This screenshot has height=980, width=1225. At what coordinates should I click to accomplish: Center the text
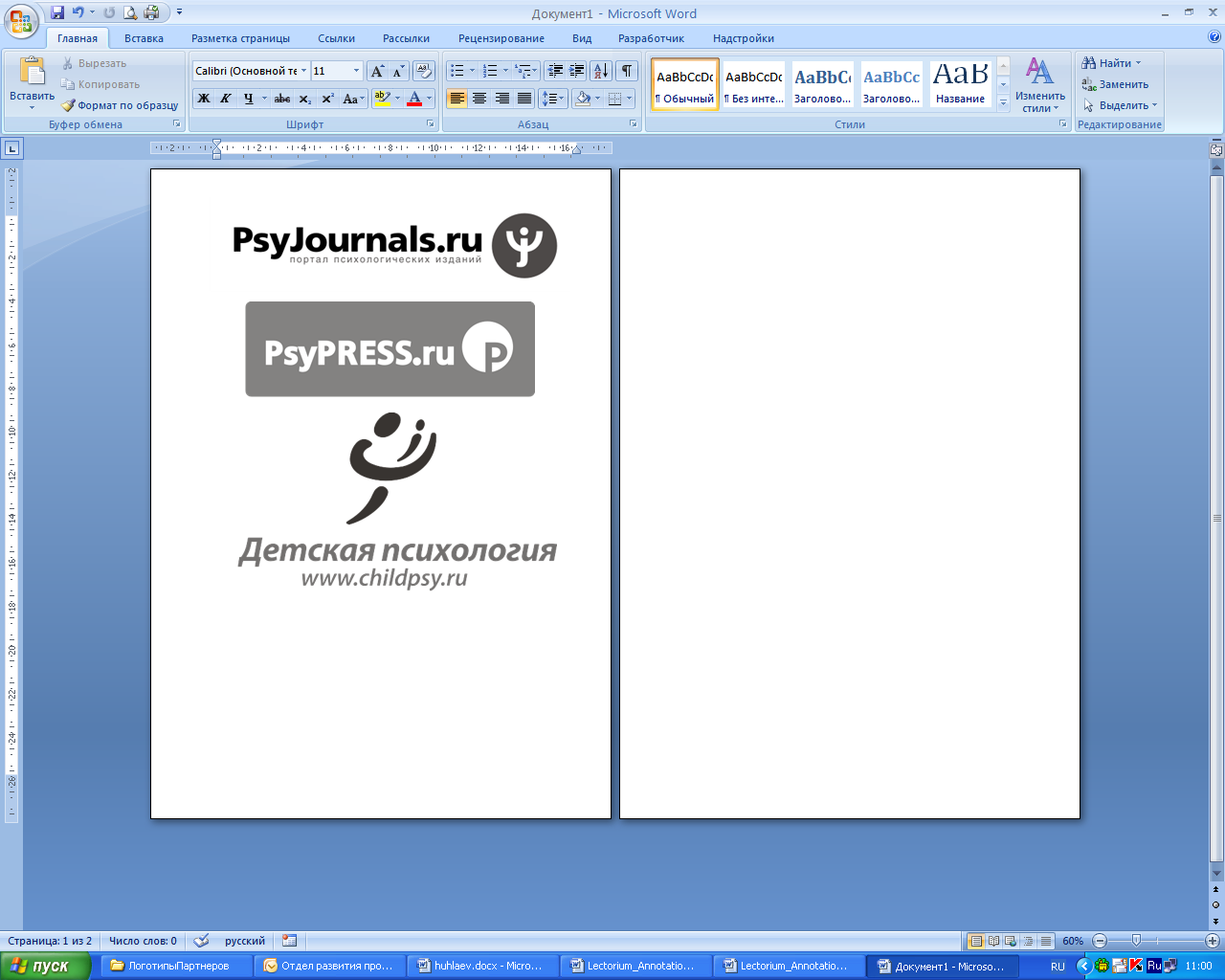479,98
